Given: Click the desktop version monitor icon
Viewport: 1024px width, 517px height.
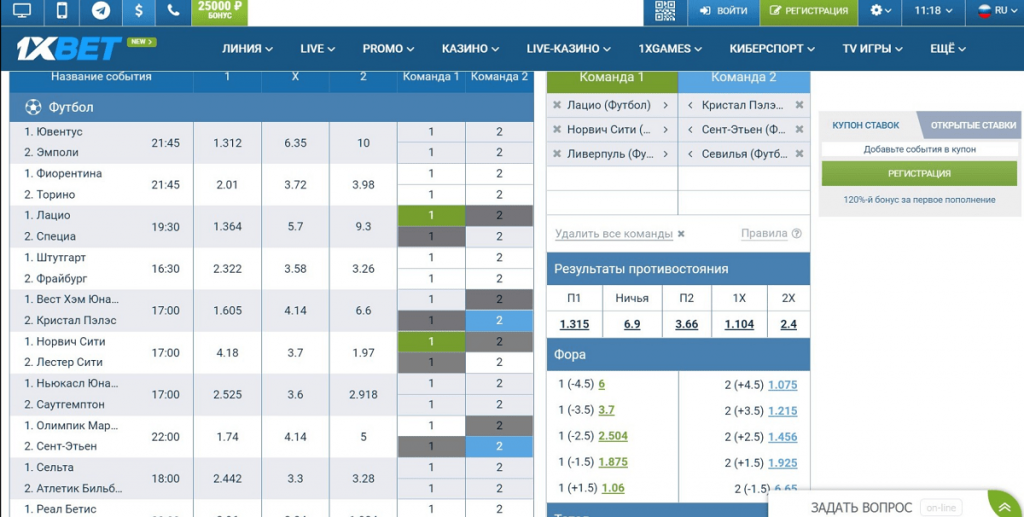Looking at the screenshot, I should point(21,11).
